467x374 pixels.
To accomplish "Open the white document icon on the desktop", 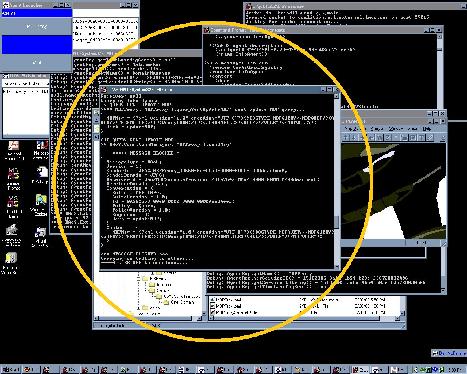I will pyautogui.click(x=41, y=173).
